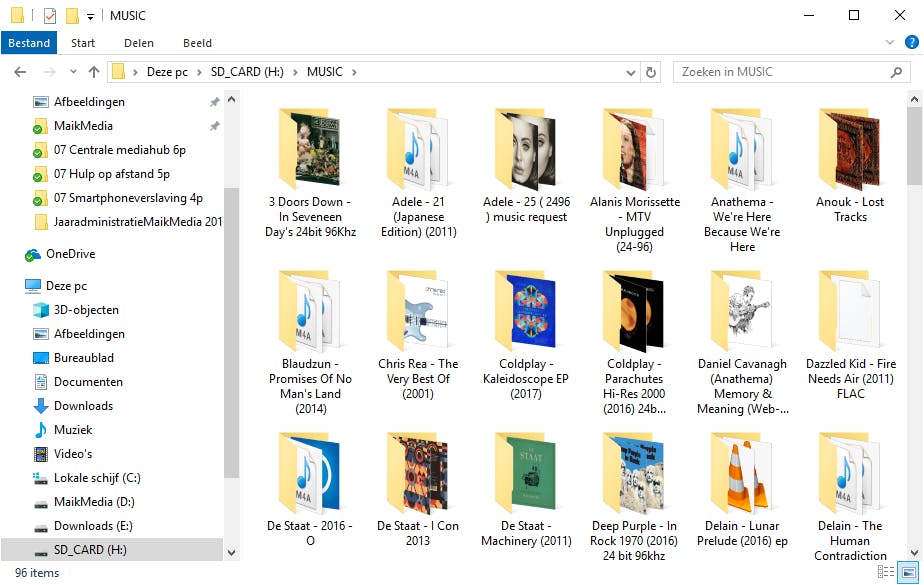Screen dimensions: 924x585
Task: Select Video's in navigation pane
Action: point(72,454)
